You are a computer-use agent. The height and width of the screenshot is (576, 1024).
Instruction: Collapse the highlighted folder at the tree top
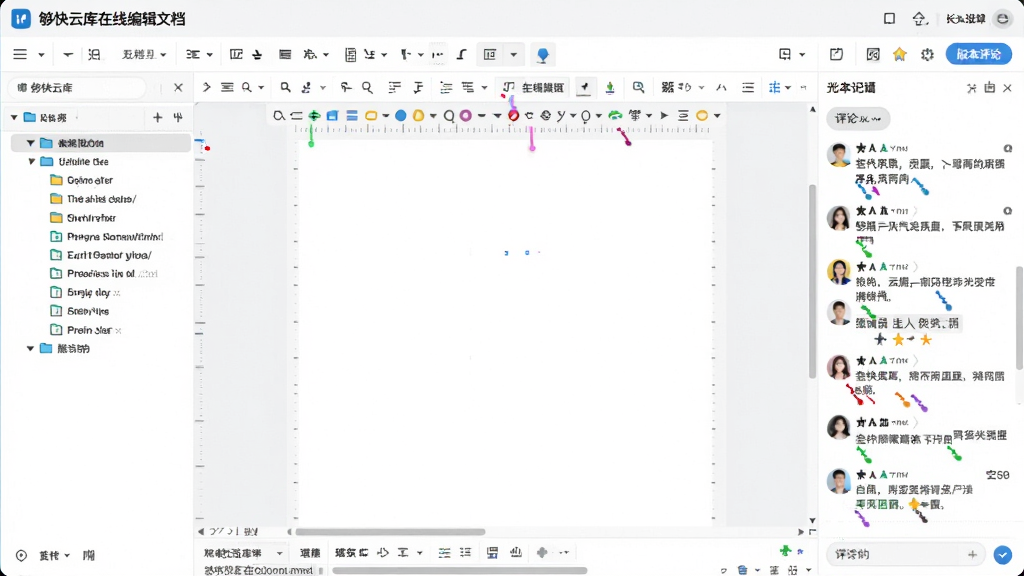30,143
